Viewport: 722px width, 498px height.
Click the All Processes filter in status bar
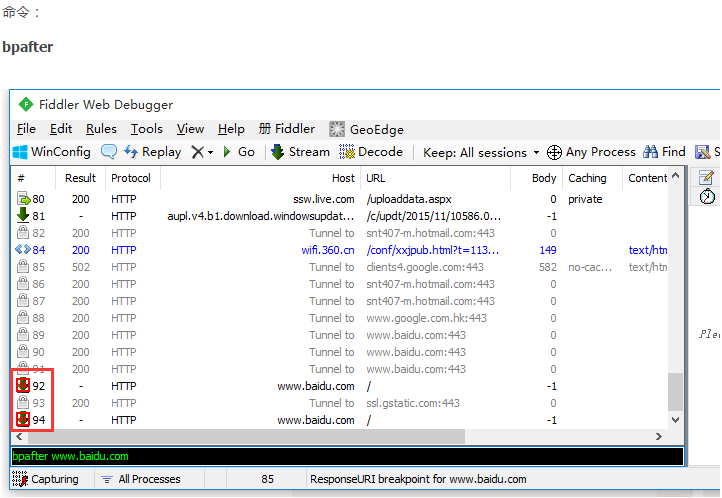(x=141, y=479)
